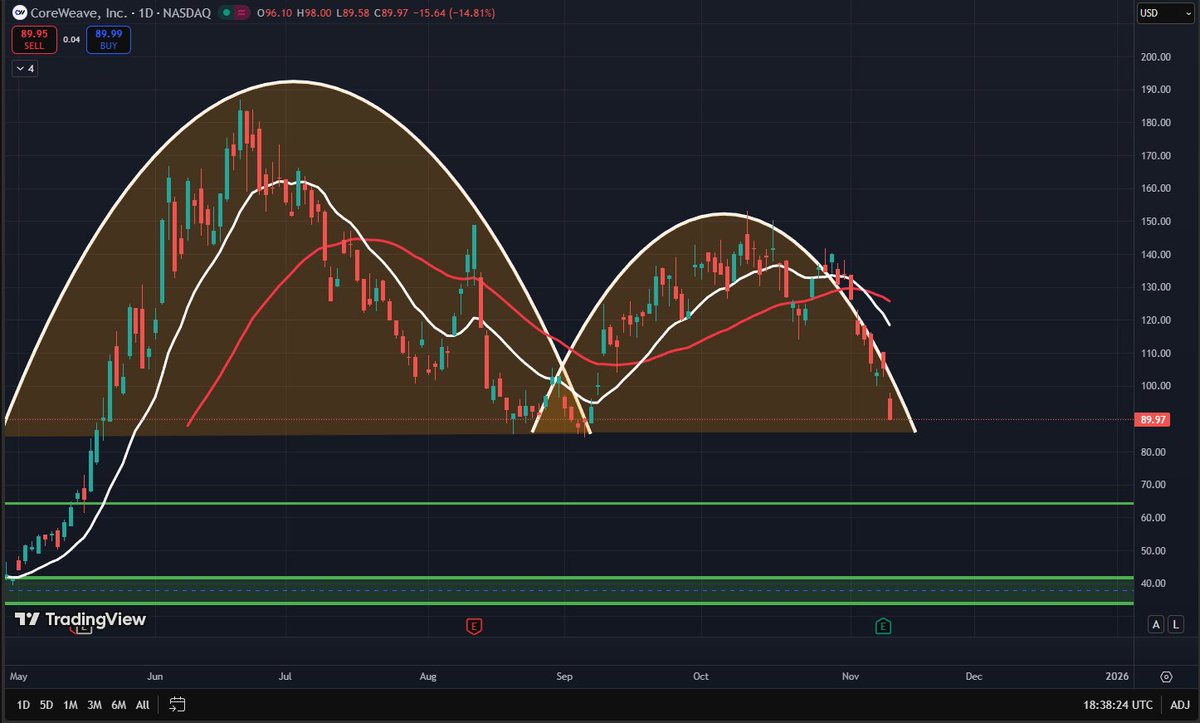
Task: Select the 1D time range
Action: tap(23, 704)
